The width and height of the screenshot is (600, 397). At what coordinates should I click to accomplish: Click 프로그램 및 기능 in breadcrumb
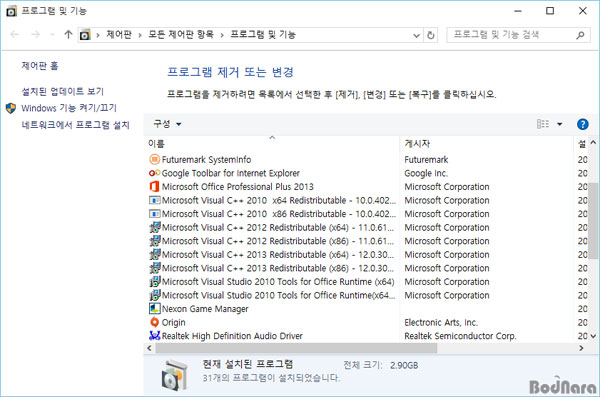[263, 35]
